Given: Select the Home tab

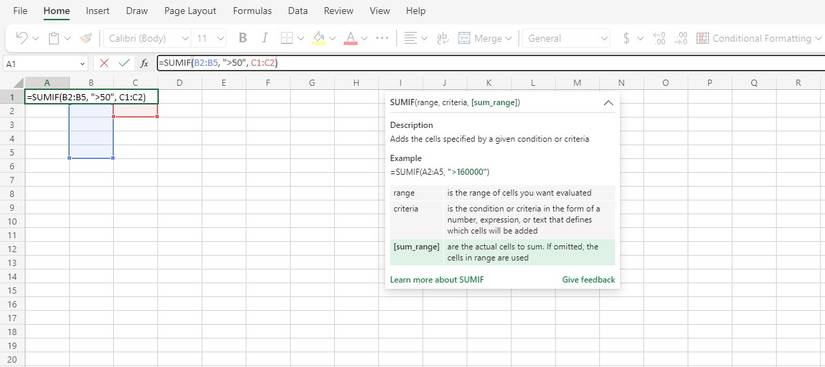Looking at the screenshot, I should [x=56, y=11].
